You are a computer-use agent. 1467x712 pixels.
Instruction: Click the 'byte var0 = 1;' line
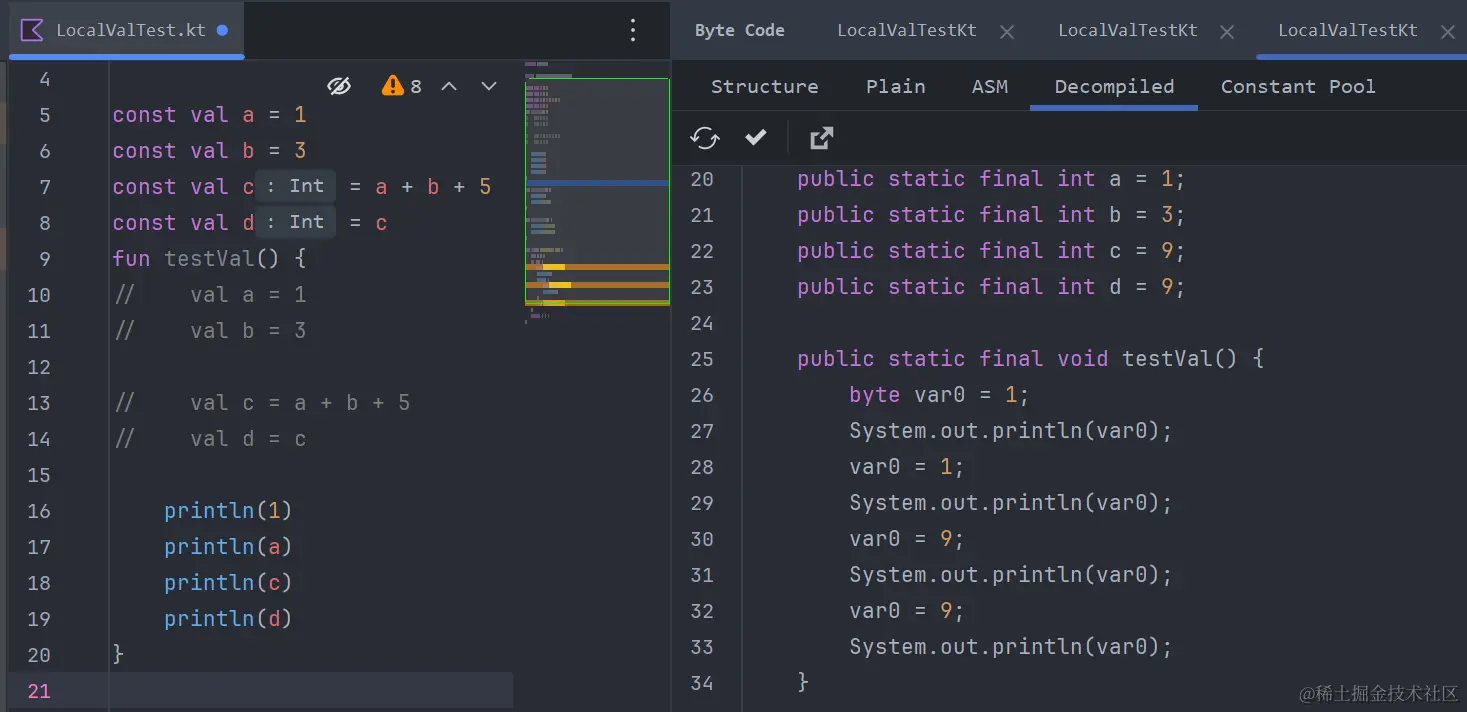coord(939,395)
